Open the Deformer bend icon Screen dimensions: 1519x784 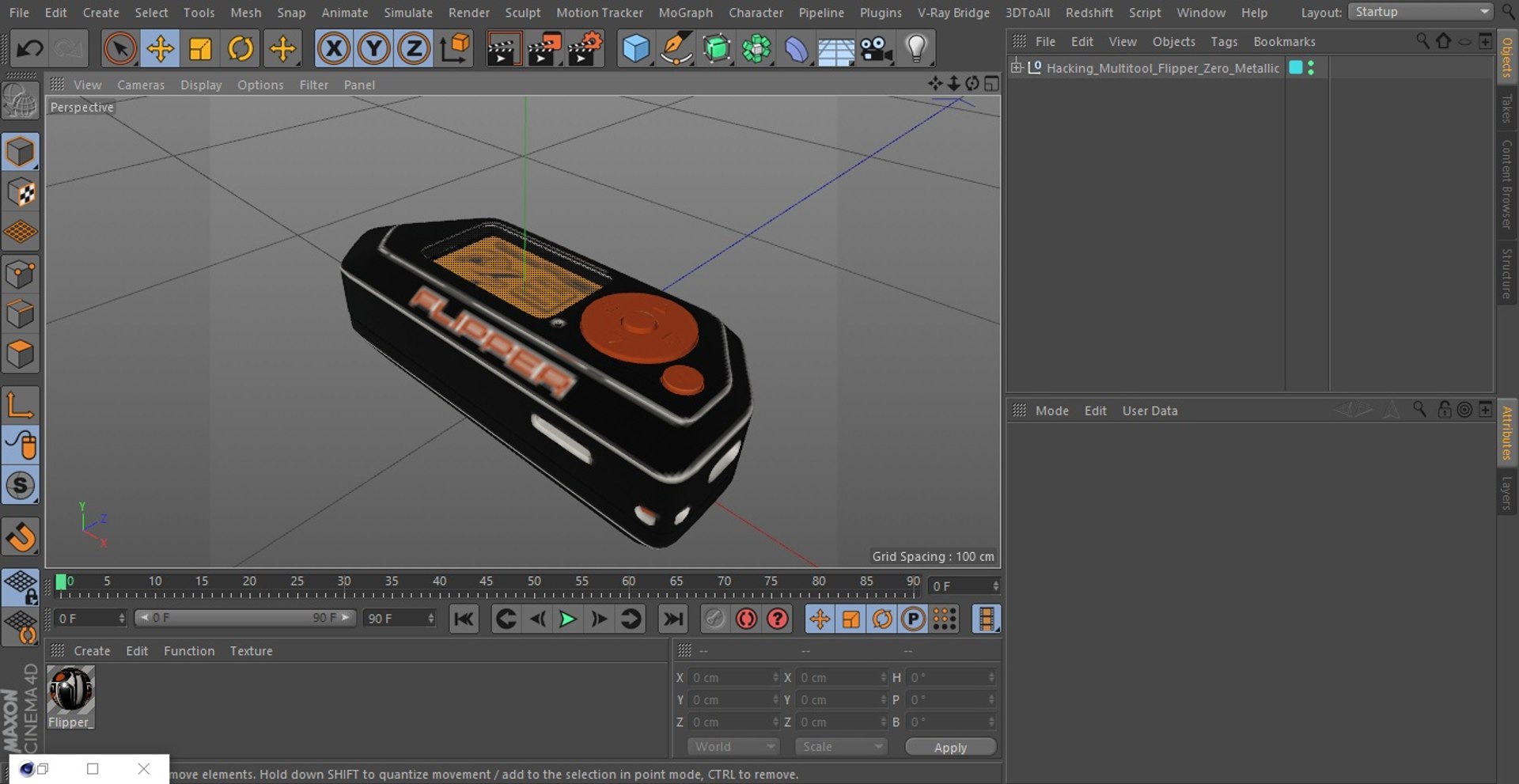796,49
